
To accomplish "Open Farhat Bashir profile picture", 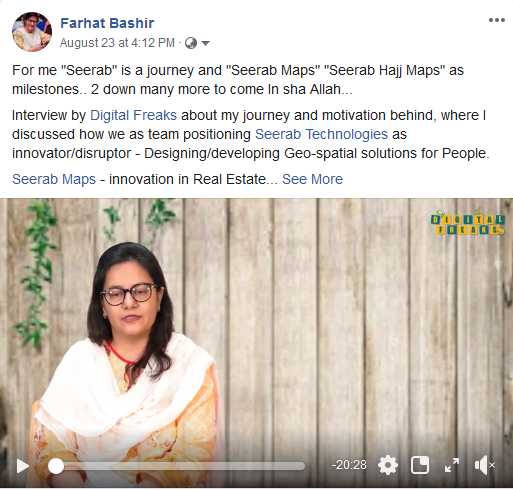I will 32,32.
